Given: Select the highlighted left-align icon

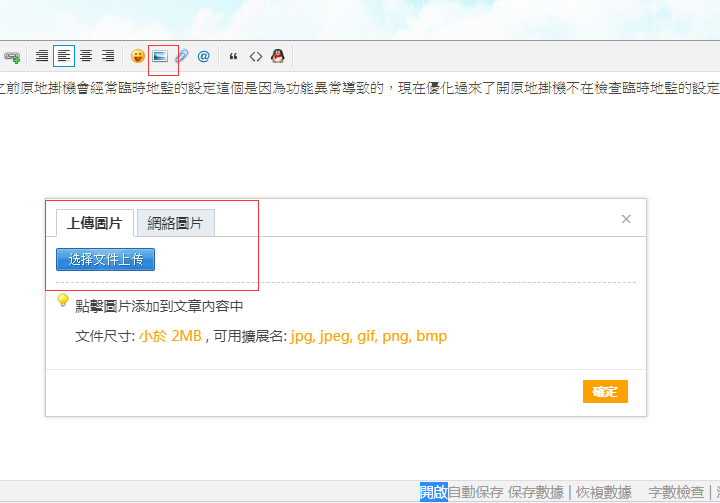Looking at the screenshot, I should coord(64,57).
